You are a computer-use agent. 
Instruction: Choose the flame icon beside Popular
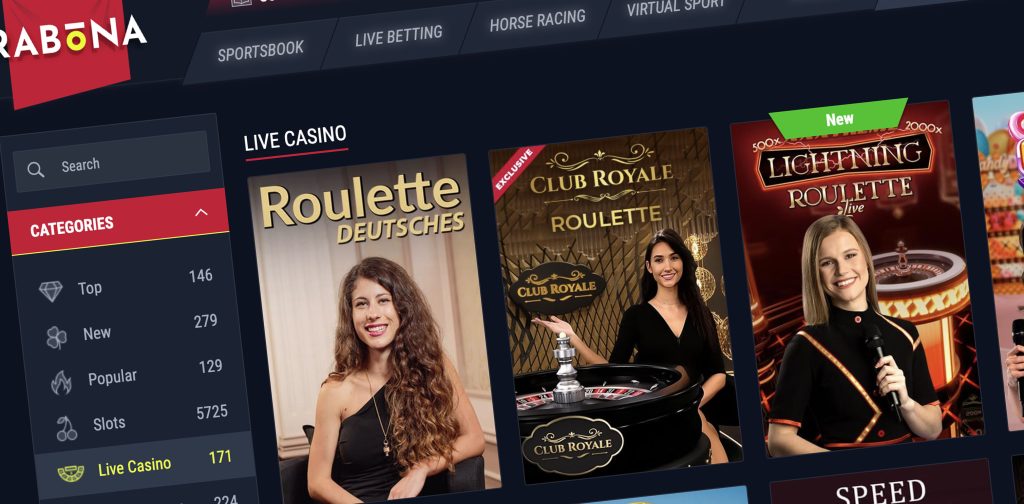pyautogui.click(x=61, y=382)
